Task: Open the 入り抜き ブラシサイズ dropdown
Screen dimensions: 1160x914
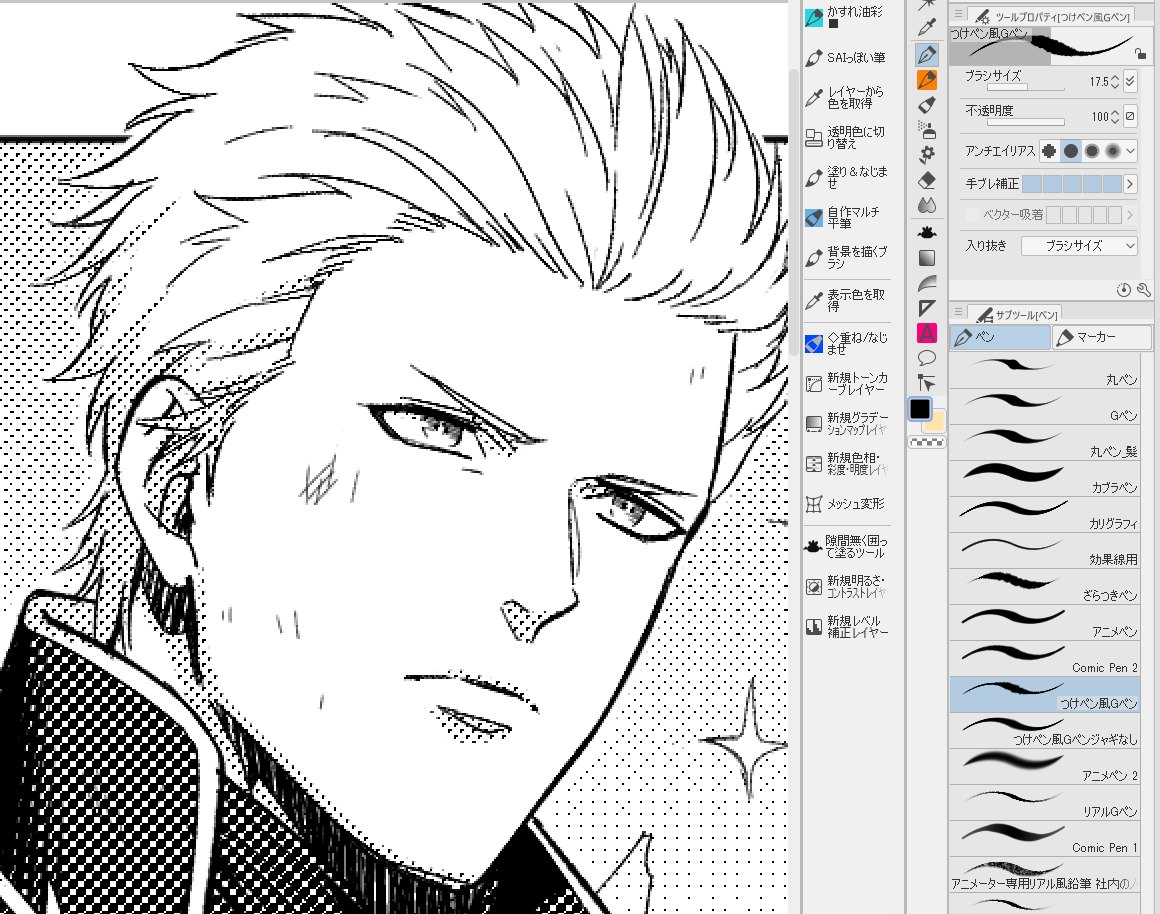Action: point(1079,246)
